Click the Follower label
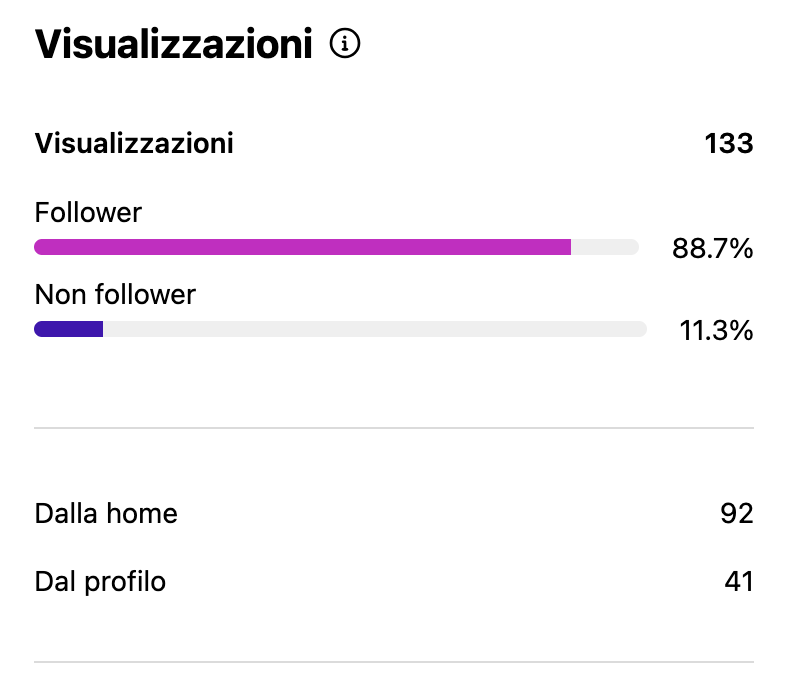The height and width of the screenshot is (688, 804). click(88, 212)
